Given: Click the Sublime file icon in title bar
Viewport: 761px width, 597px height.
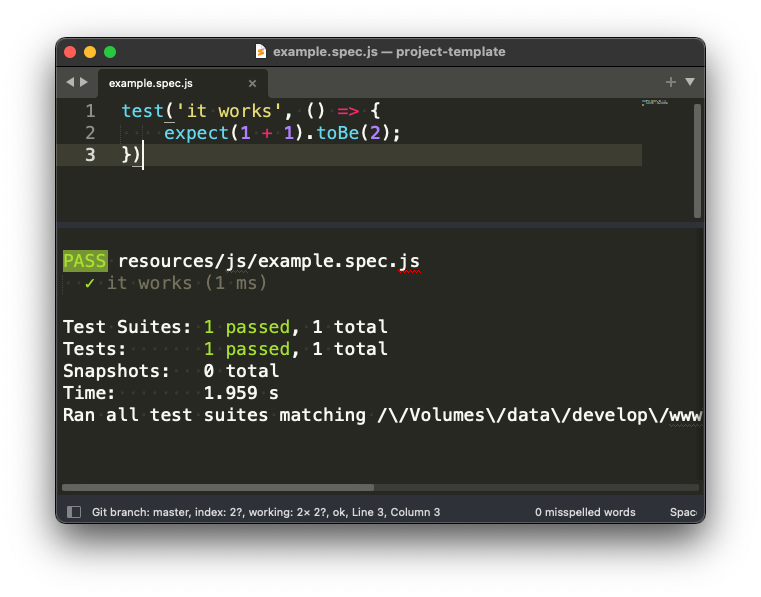Looking at the screenshot, I should tap(261, 51).
